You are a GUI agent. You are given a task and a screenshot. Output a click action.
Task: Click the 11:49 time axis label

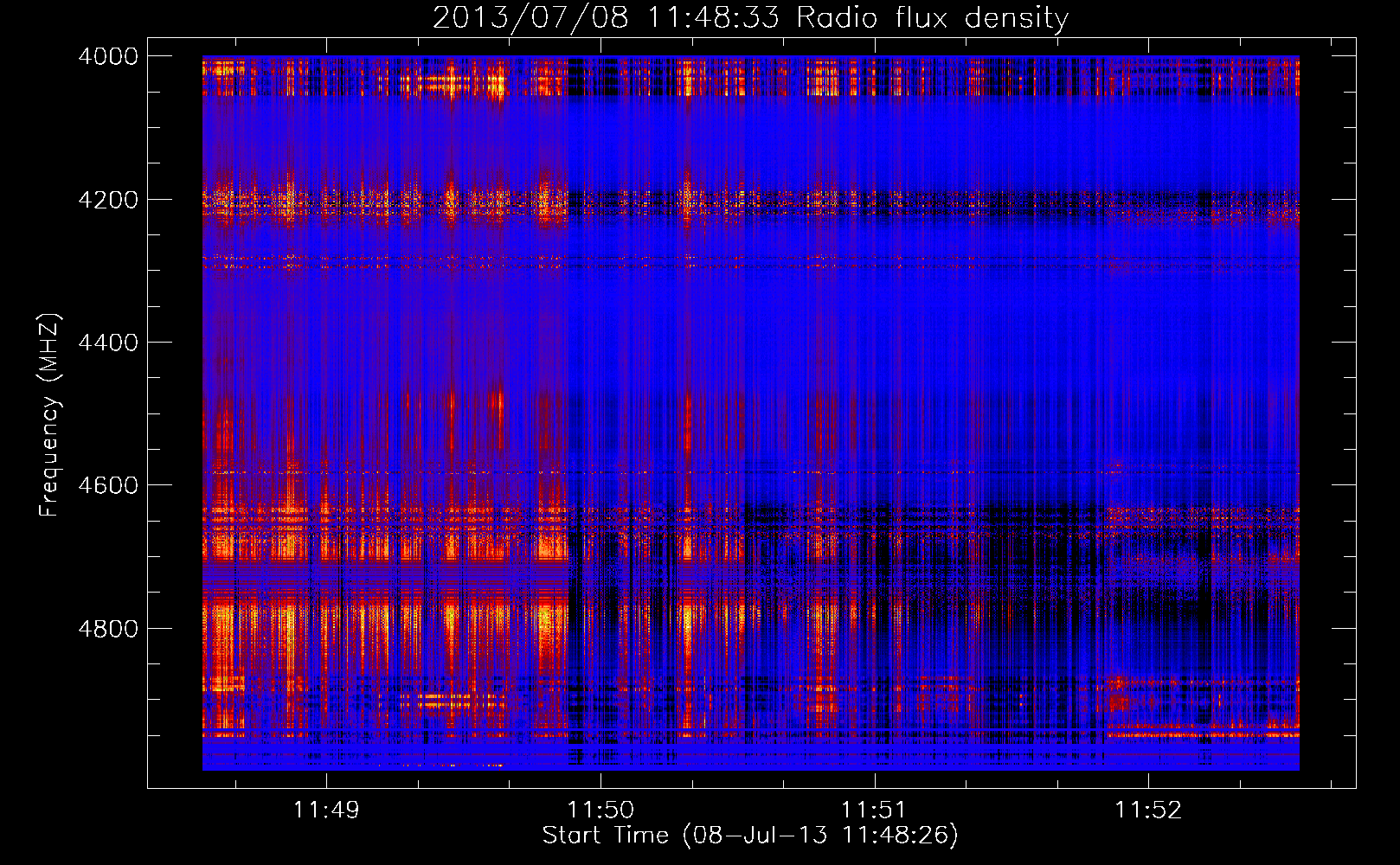[326, 811]
